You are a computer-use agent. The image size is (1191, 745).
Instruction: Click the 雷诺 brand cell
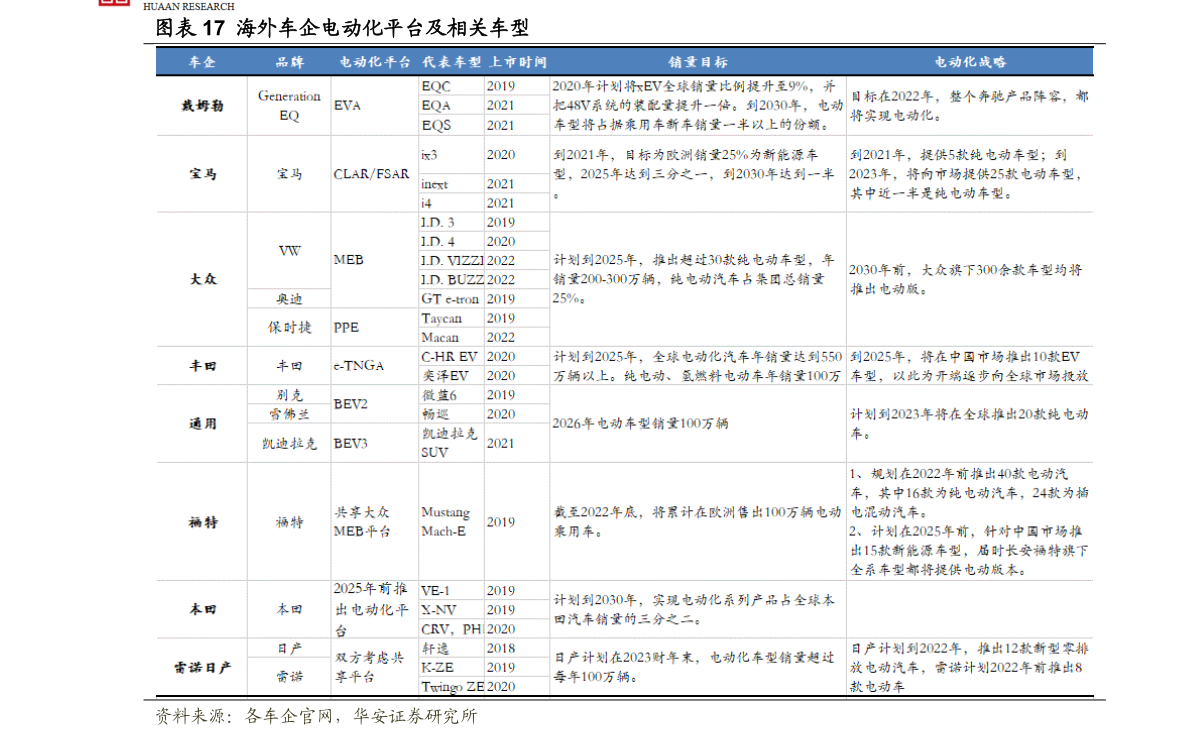click(x=289, y=677)
